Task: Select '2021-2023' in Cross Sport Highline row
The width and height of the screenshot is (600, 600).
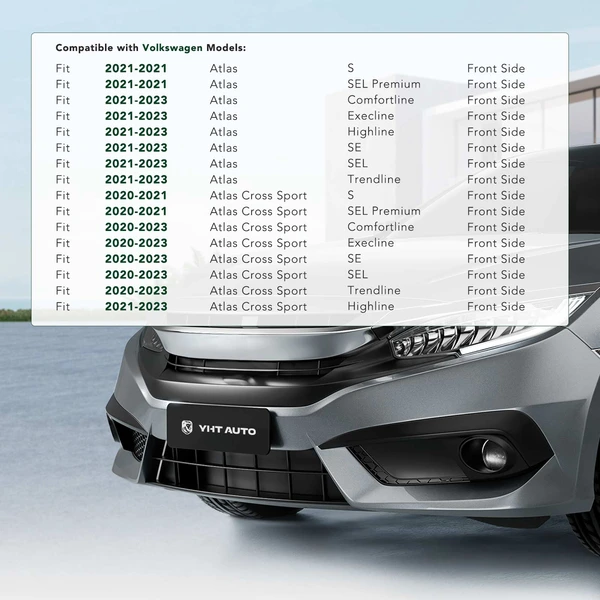Action: click(x=136, y=307)
